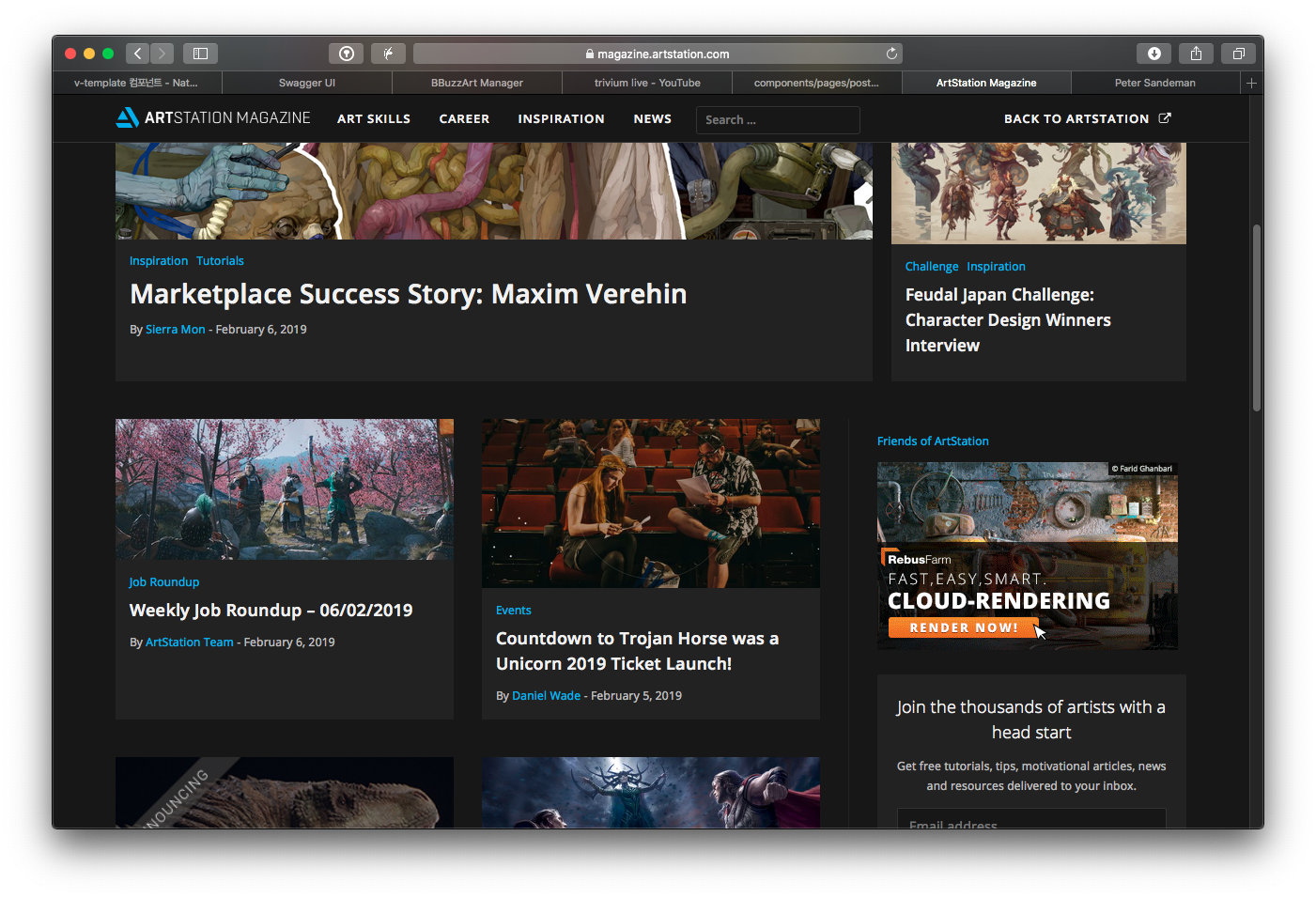Image resolution: width=1316 pixels, height=898 pixels.
Task: Click the Share toolbar icon
Action: coord(1196,54)
